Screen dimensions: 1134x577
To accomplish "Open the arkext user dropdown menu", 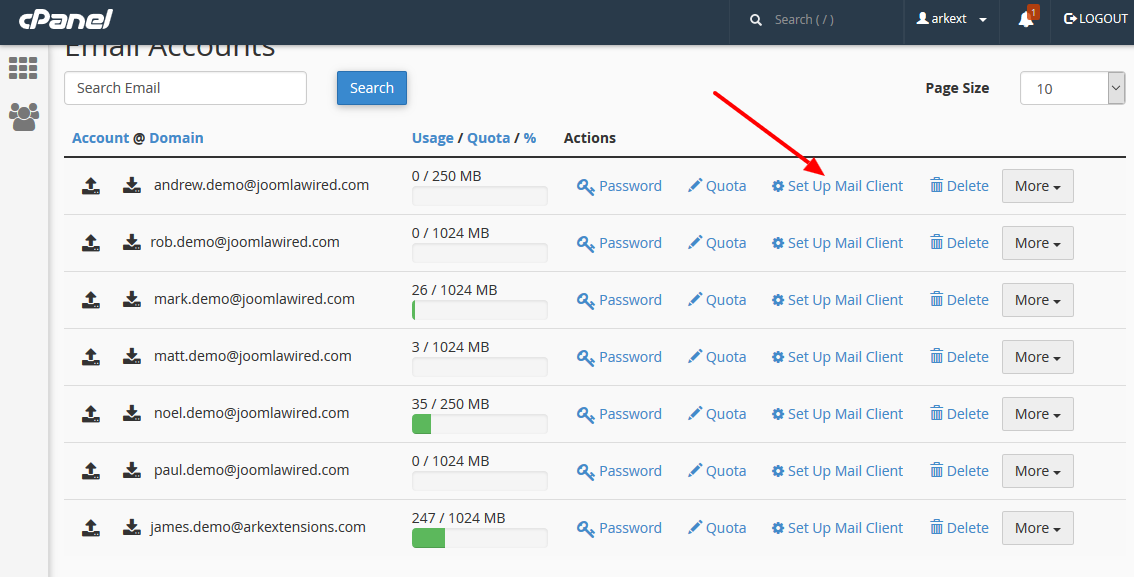I will tap(951, 19).
